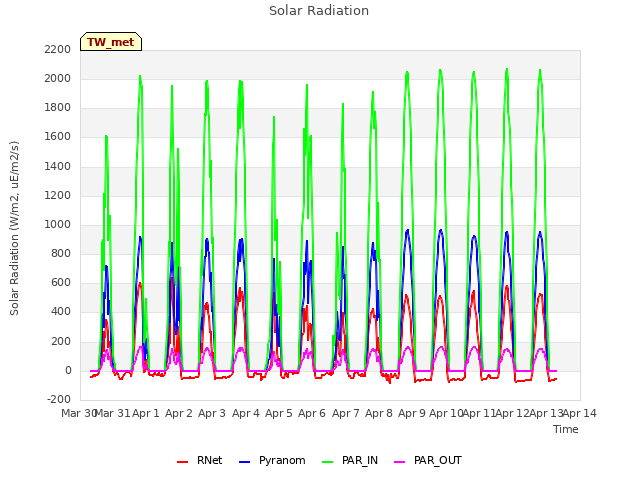Click the Apr 2 x-axis tick label
The width and height of the screenshot is (640, 480).
(179, 413)
